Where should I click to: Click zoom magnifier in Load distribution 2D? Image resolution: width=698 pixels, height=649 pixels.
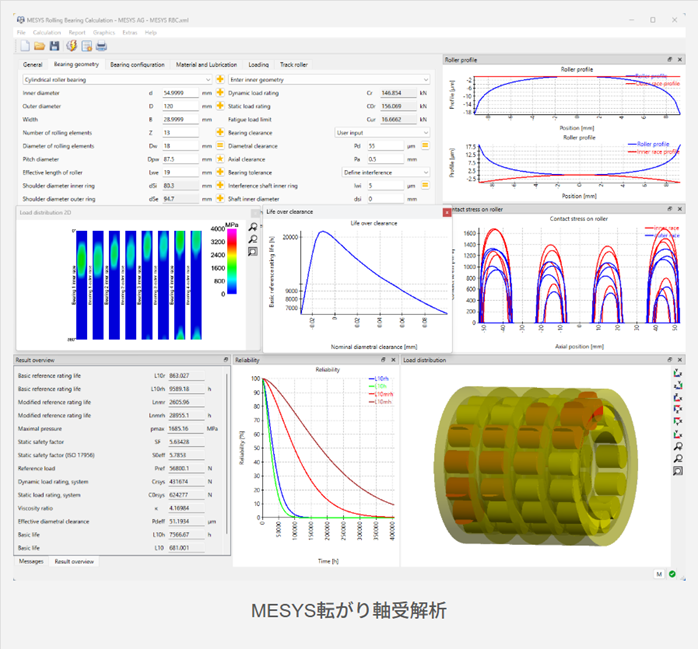(x=253, y=227)
